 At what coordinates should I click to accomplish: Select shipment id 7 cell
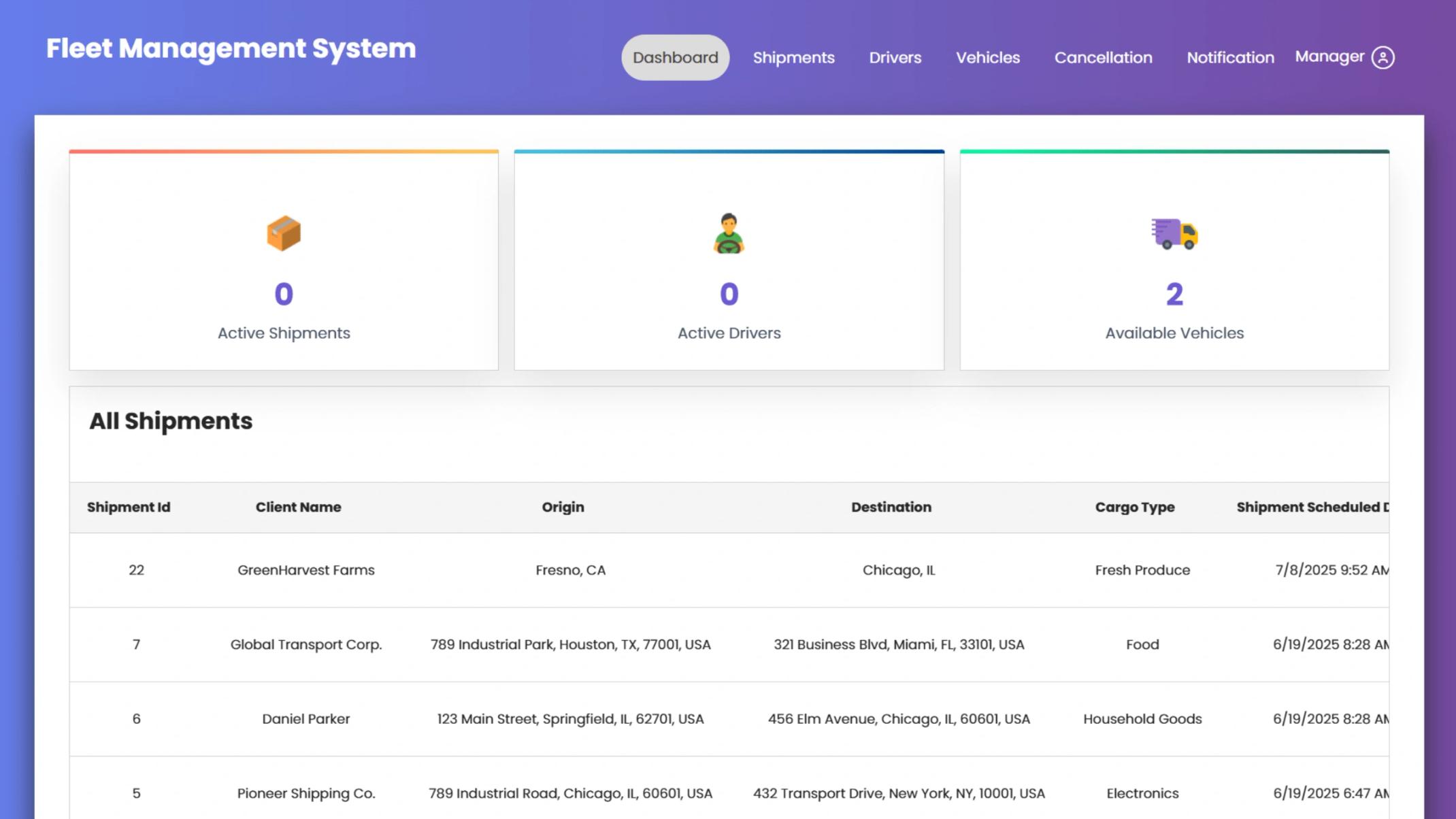(136, 644)
